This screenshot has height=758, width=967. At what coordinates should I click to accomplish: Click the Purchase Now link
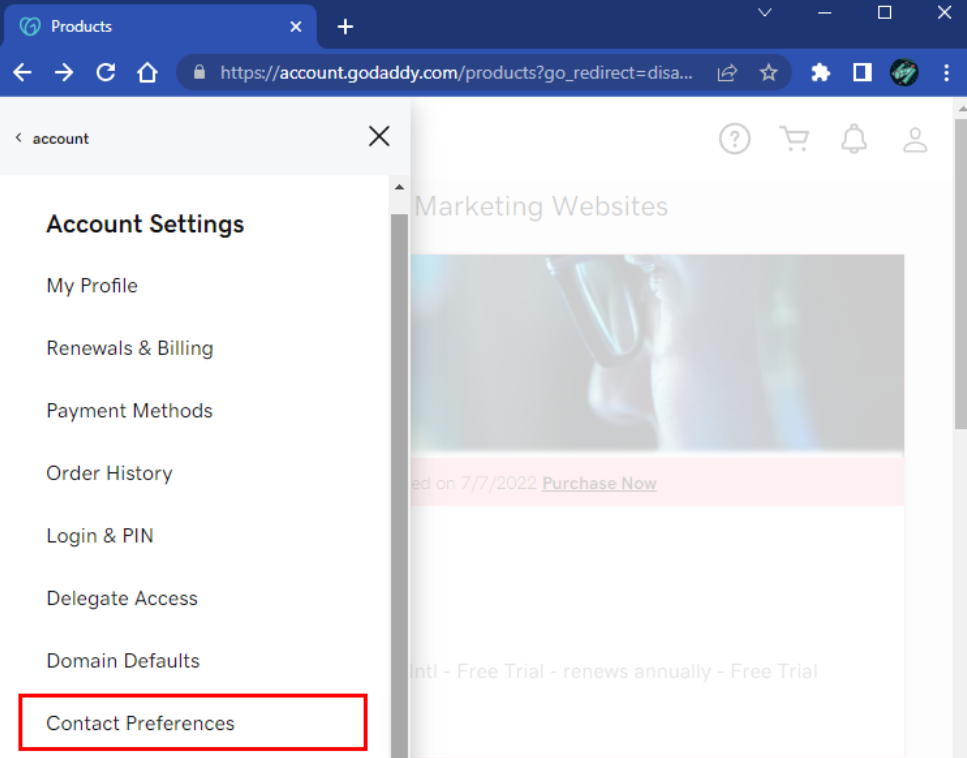[x=599, y=484]
